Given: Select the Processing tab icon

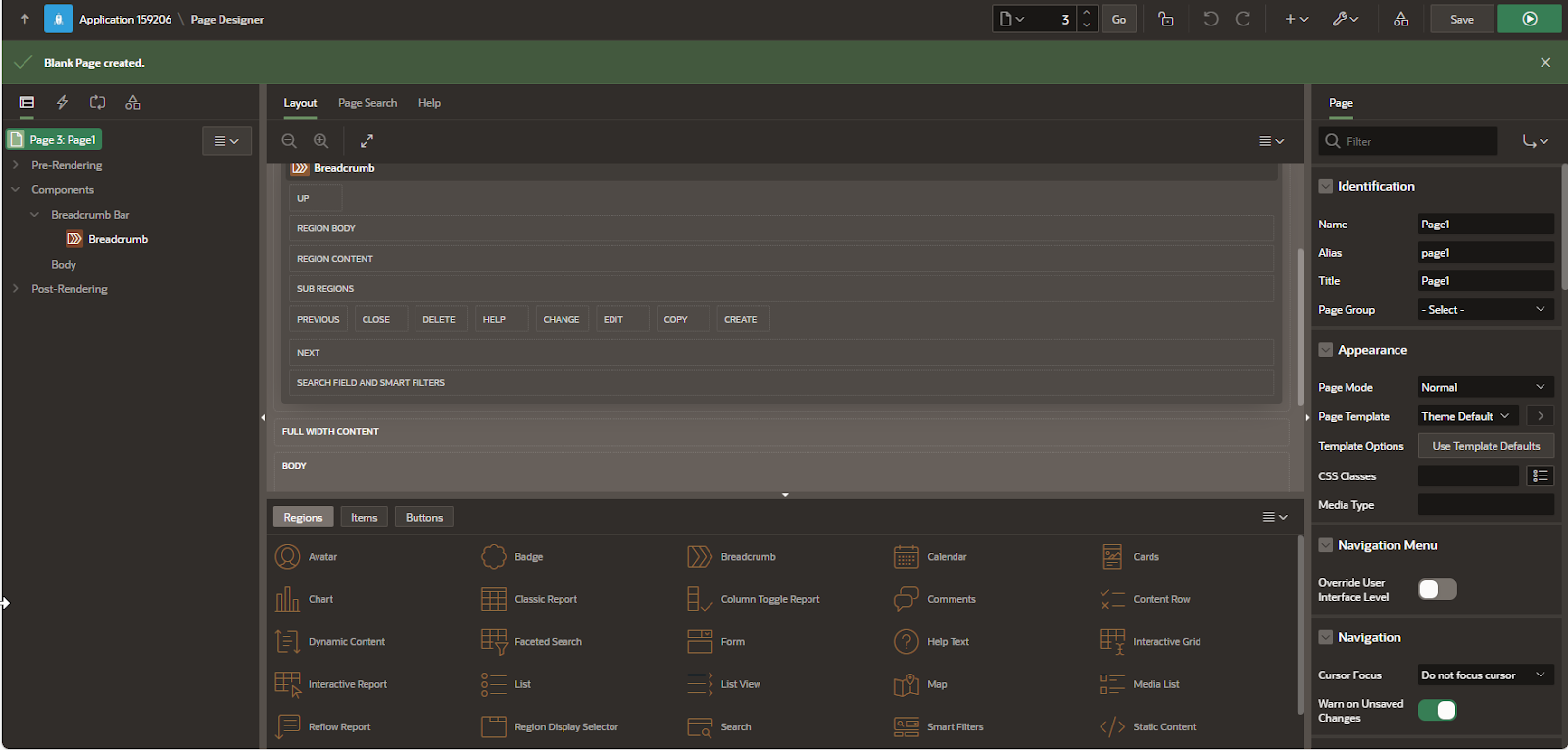Looking at the screenshot, I should (x=98, y=102).
